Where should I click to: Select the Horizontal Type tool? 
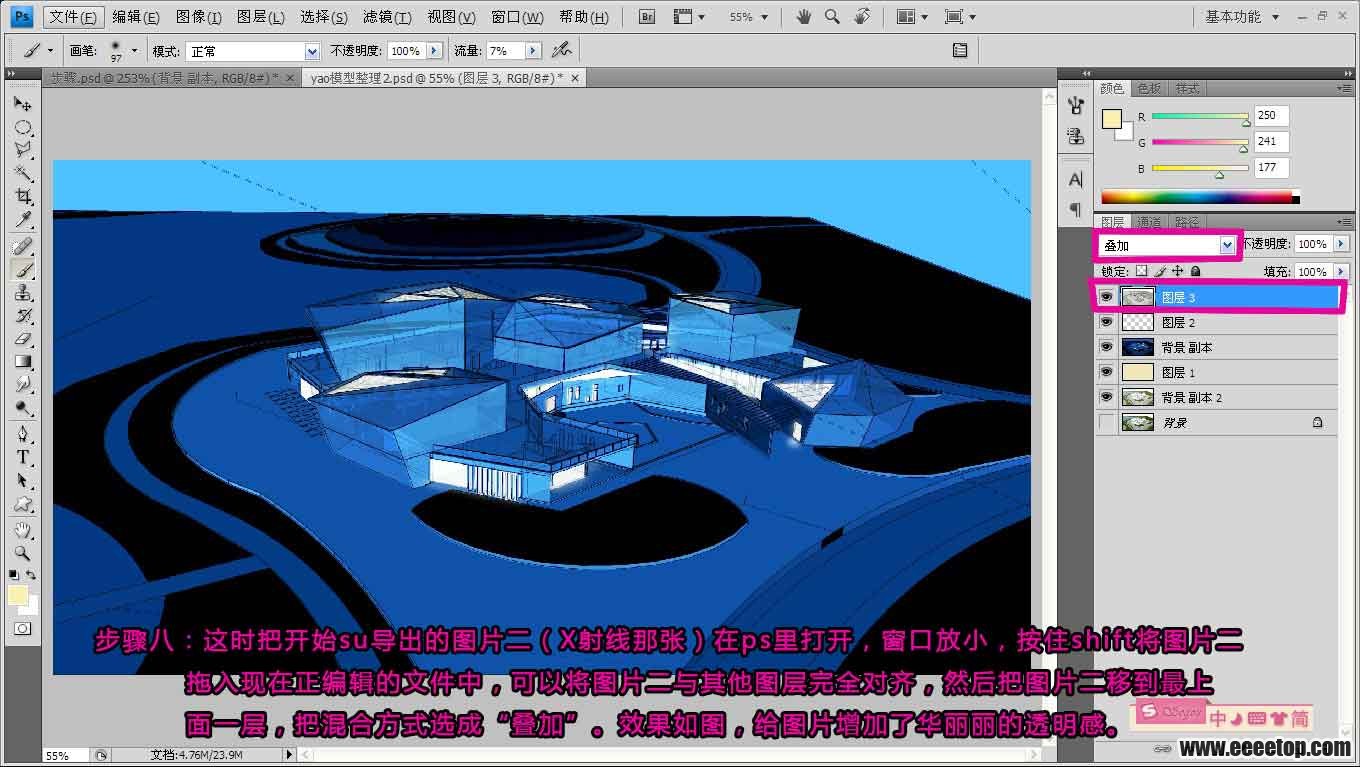pyautogui.click(x=23, y=457)
